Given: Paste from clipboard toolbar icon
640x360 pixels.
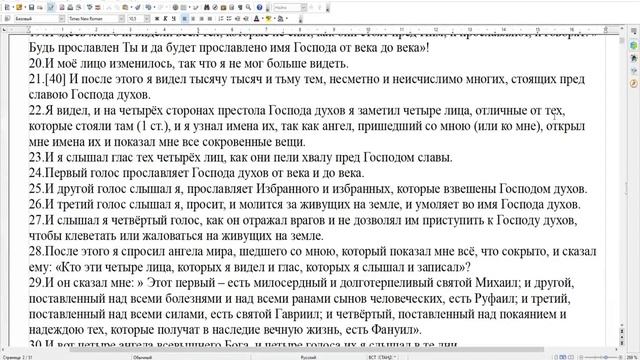Looking at the screenshot, I should point(125,7).
